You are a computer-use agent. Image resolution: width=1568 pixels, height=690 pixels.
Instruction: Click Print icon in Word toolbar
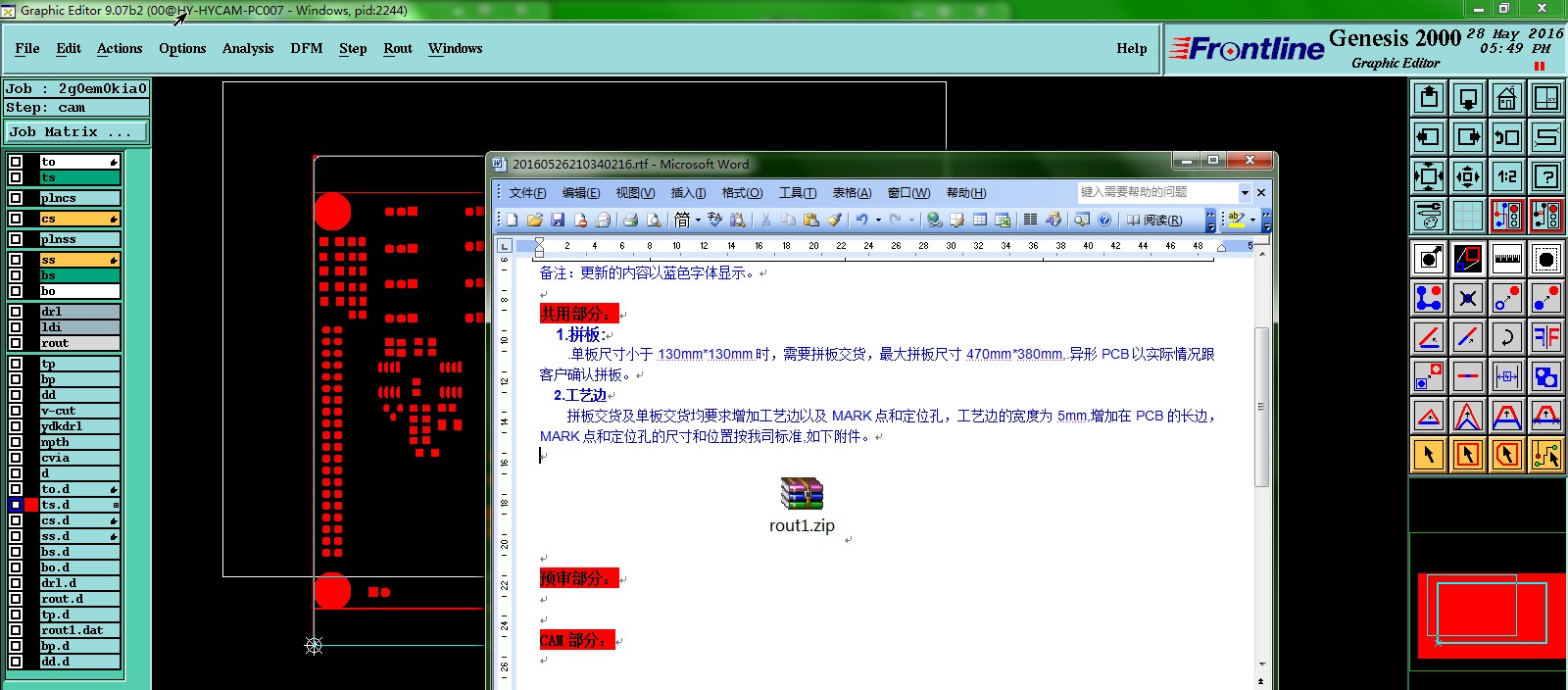point(630,220)
